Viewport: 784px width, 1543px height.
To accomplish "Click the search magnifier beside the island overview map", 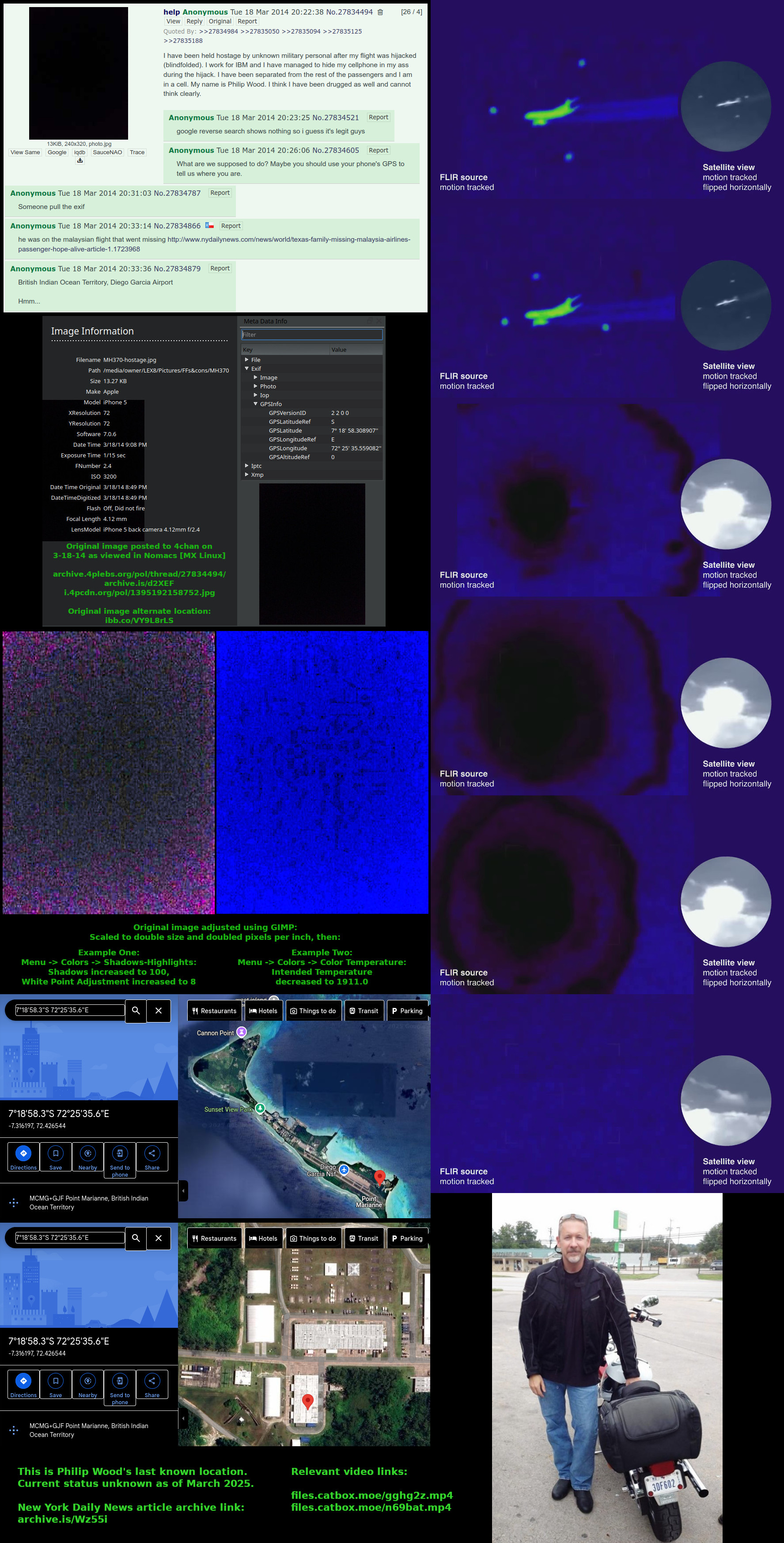I will (136, 1011).
